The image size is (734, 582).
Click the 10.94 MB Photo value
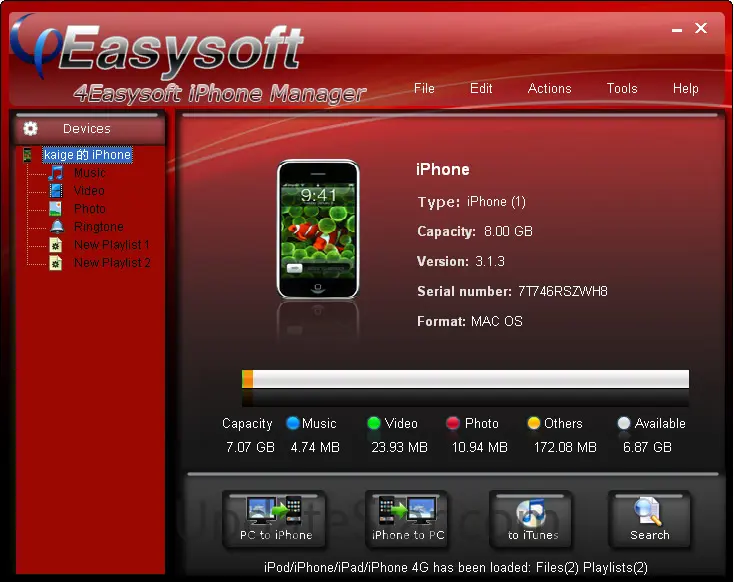point(480,447)
